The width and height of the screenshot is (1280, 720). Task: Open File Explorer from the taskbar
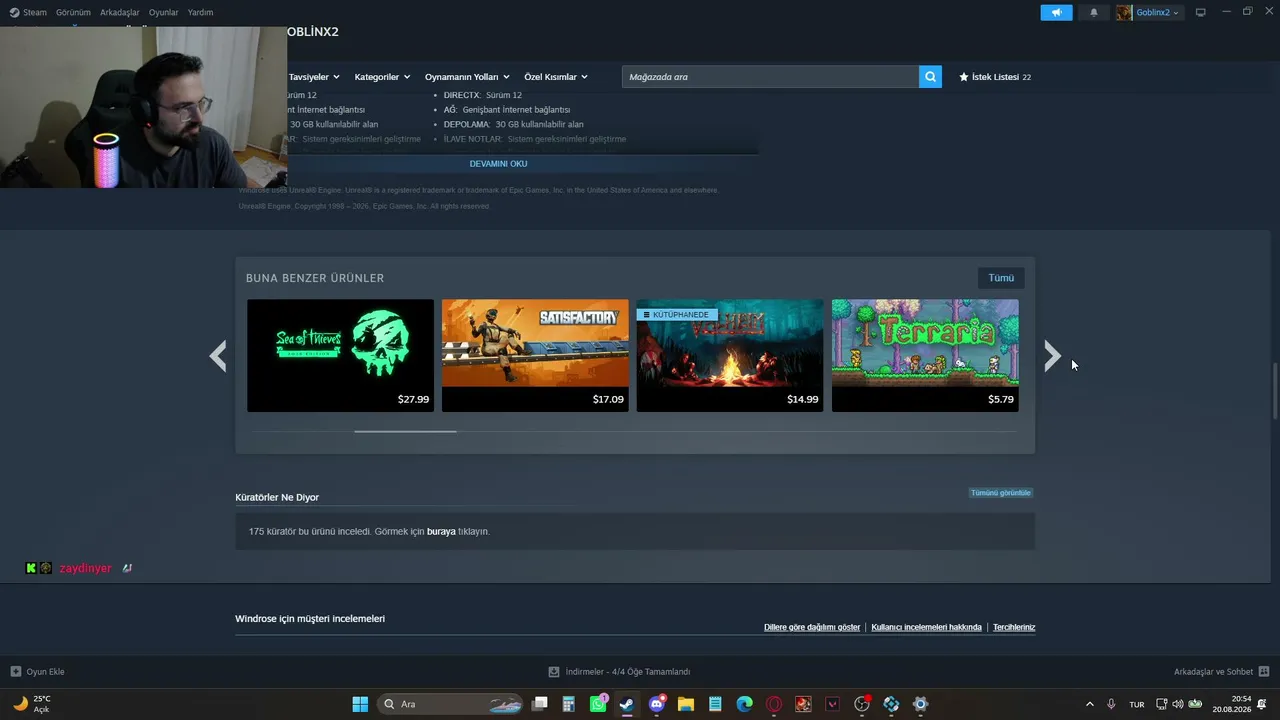[686, 704]
